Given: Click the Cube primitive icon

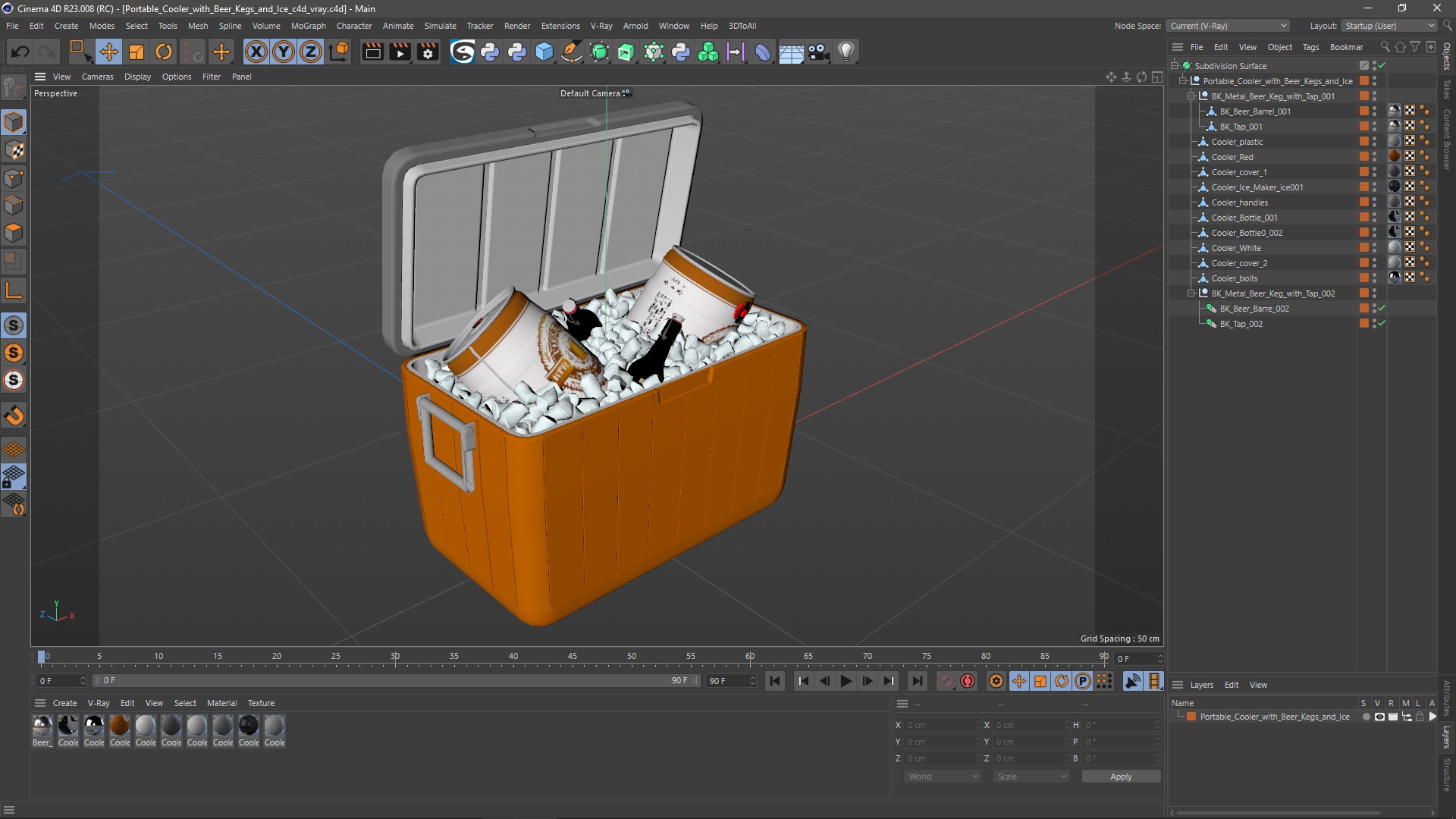Looking at the screenshot, I should click(x=544, y=52).
